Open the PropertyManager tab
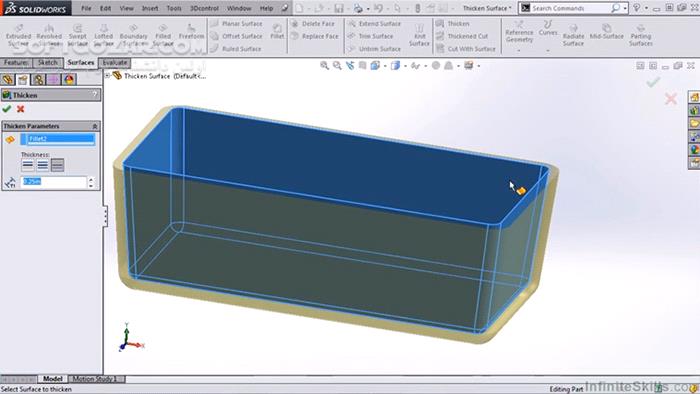This screenshot has width=700, height=394. (x=23, y=79)
